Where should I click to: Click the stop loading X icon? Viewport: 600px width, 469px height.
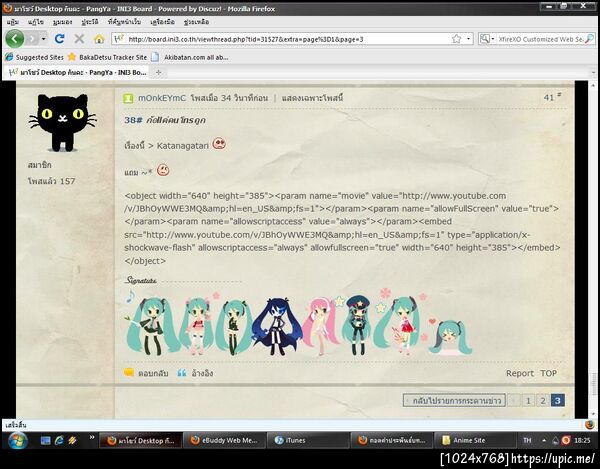tap(79, 39)
